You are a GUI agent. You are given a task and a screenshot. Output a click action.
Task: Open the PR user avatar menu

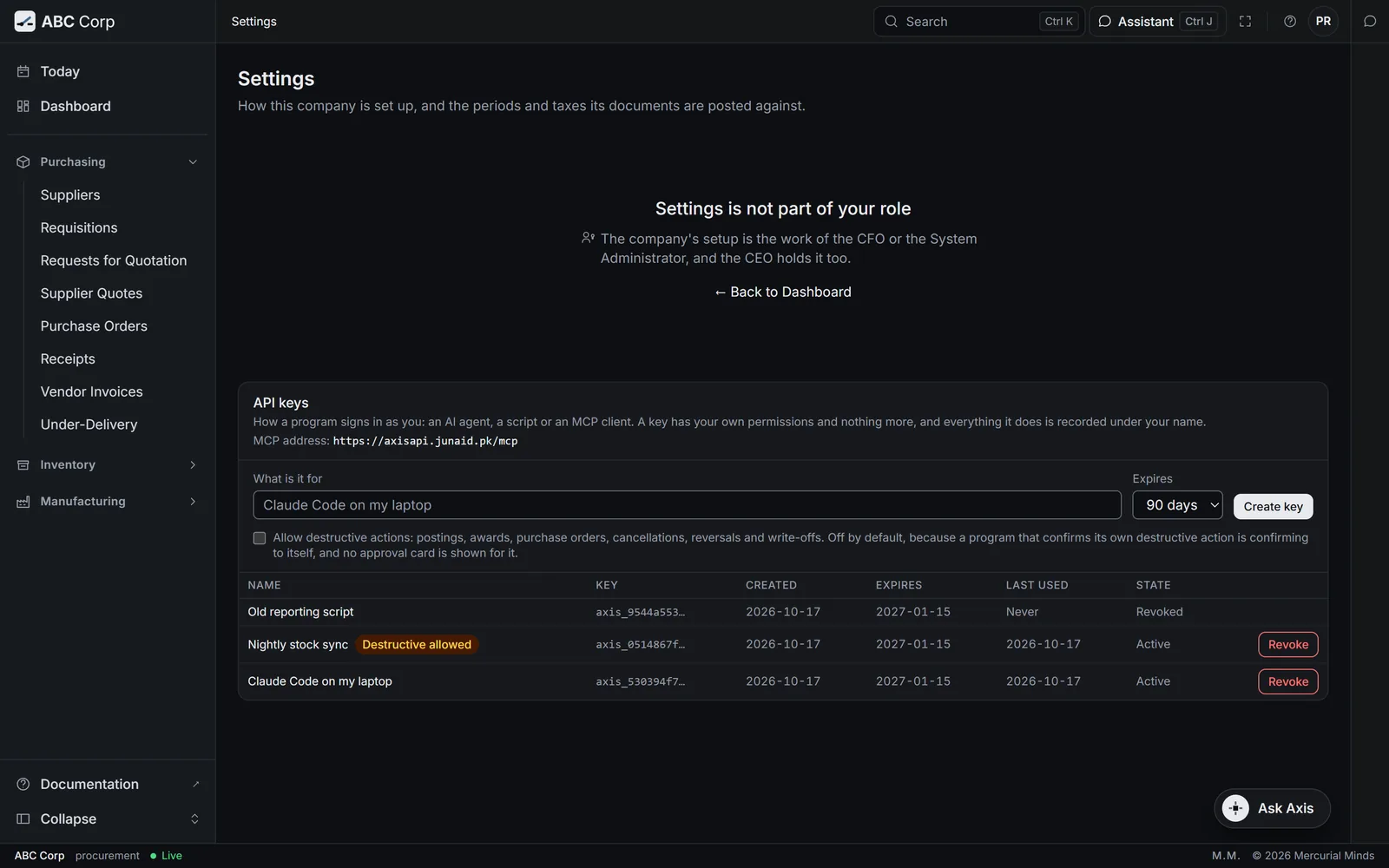(1323, 22)
